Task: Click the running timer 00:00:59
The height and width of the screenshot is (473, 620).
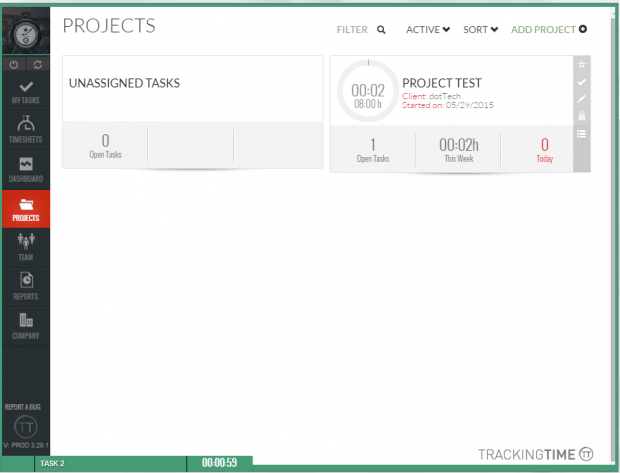Action: 219,463
